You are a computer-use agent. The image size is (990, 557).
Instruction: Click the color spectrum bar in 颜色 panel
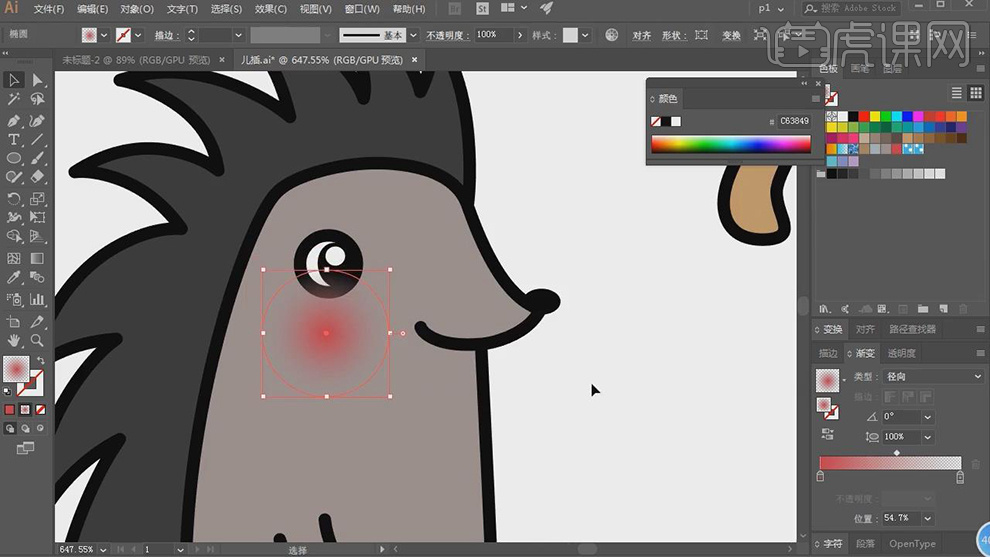730,144
